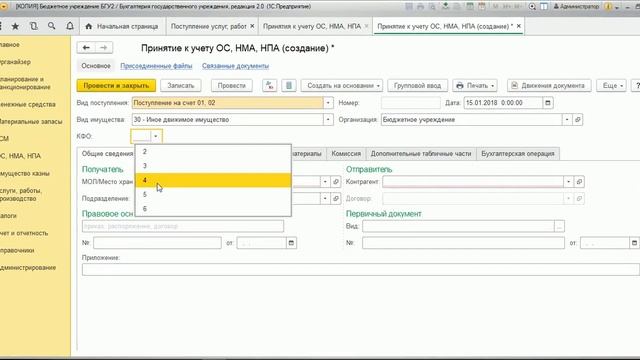Viewport: 640px width, 360px height.
Task: Go back with the left arrow button
Action: tap(86, 48)
